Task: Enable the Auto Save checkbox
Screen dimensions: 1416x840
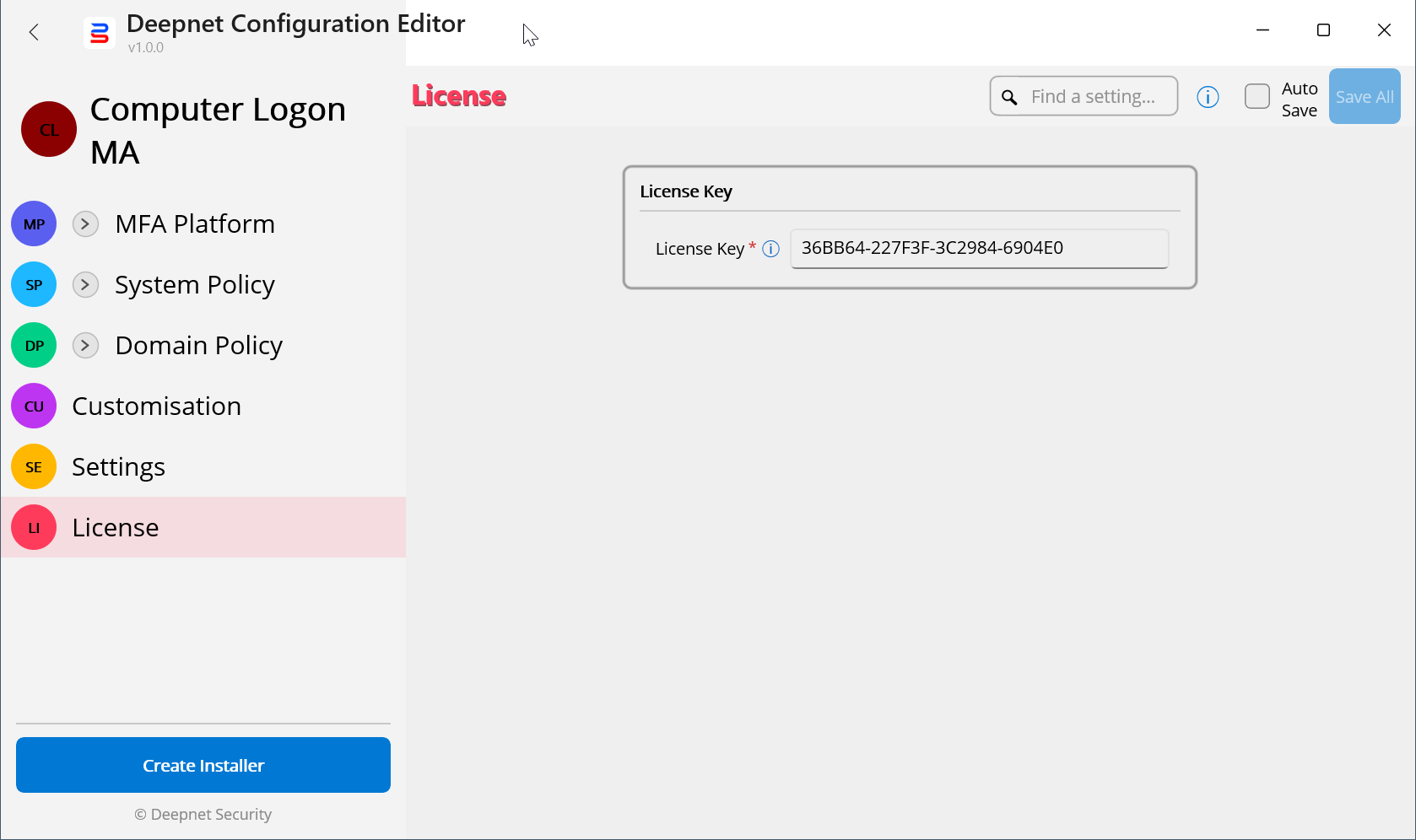Action: 1257,96
